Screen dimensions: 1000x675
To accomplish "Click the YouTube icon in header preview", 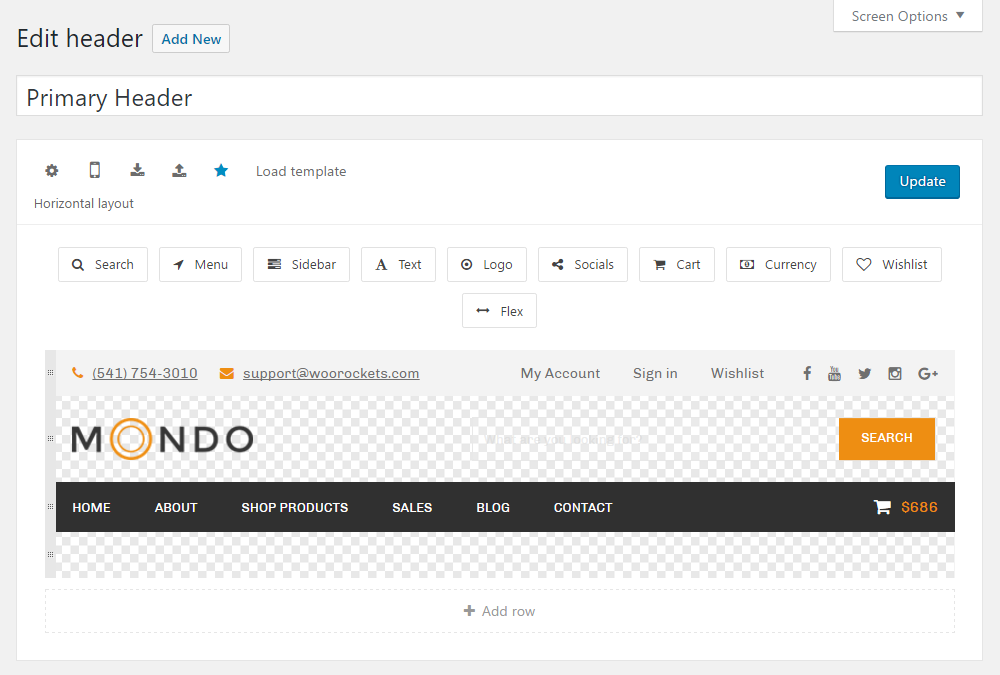I will (x=835, y=373).
